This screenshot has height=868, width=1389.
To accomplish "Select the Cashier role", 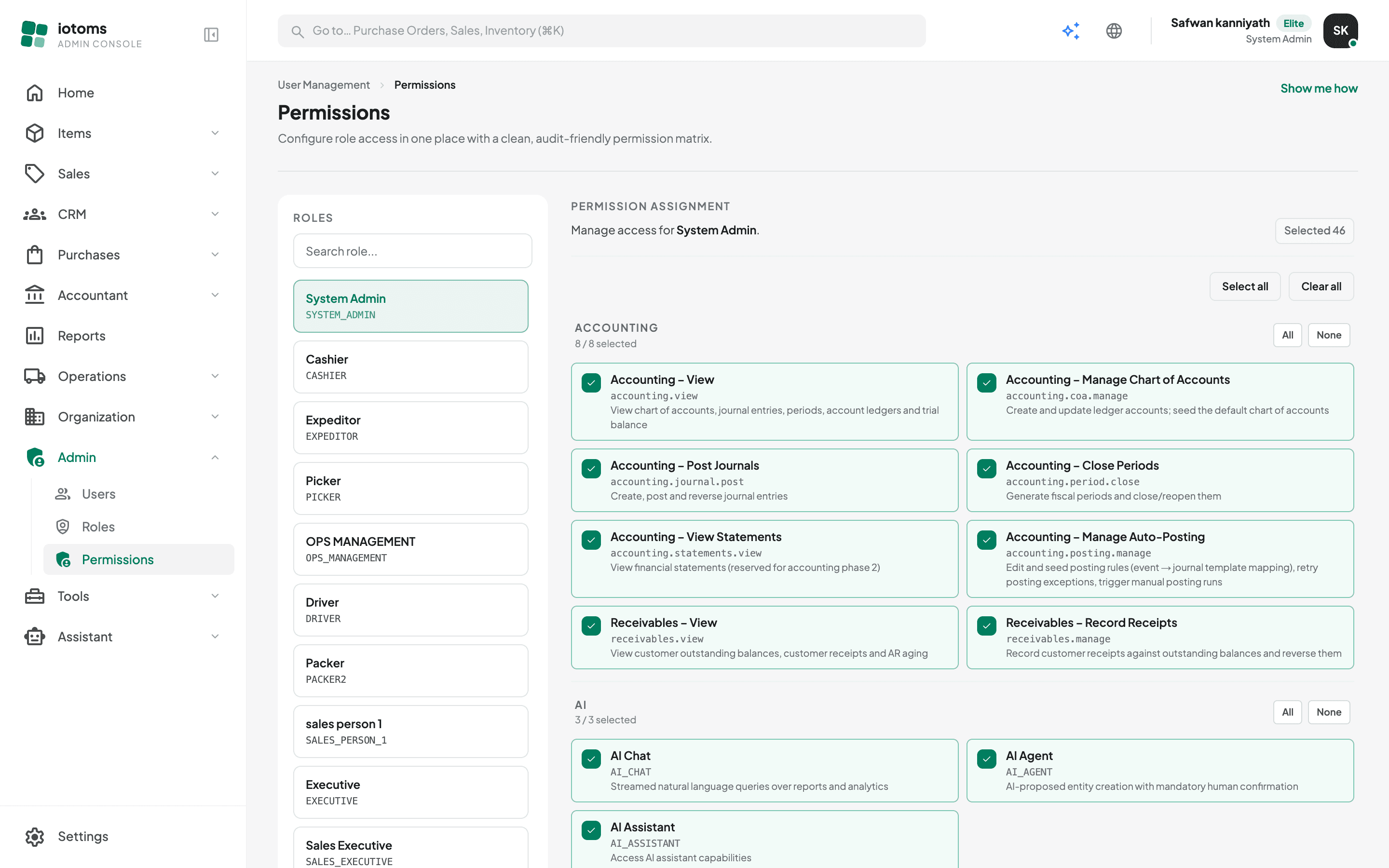I will pos(411,367).
